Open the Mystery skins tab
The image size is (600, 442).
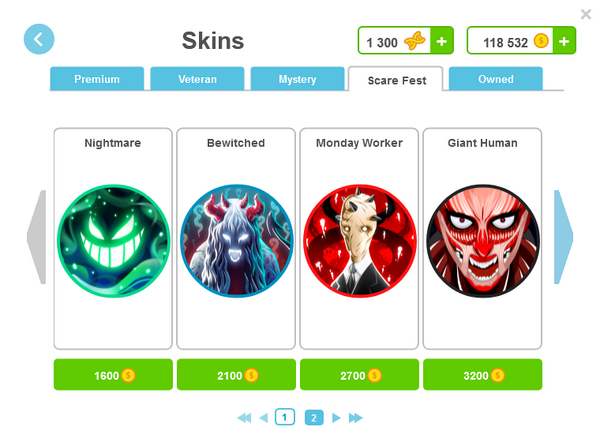tap(297, 79)
